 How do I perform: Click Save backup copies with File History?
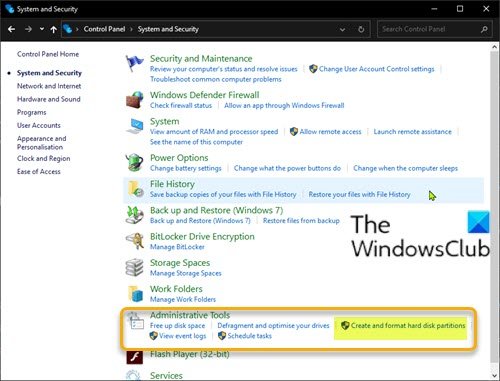click(223, 194)
